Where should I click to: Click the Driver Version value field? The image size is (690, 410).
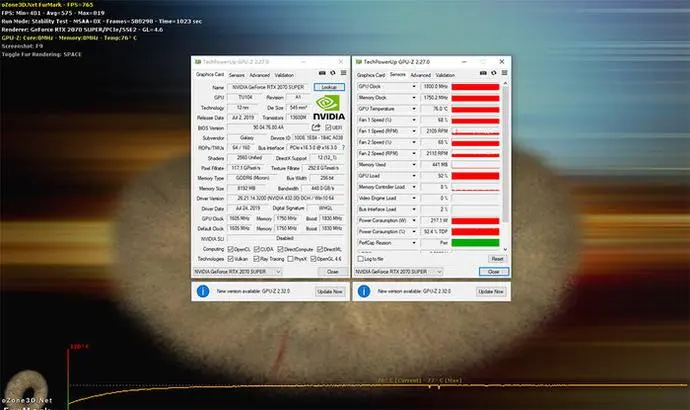pos(286,198)
